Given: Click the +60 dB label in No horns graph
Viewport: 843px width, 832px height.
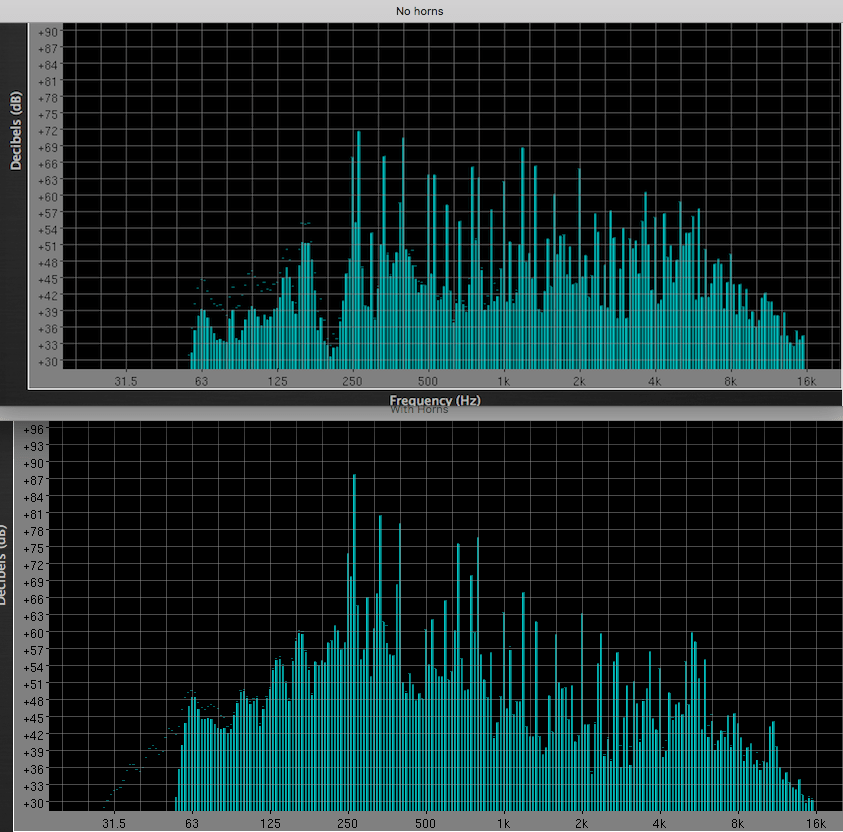Looking at the screenshot, I should (47, 197).
